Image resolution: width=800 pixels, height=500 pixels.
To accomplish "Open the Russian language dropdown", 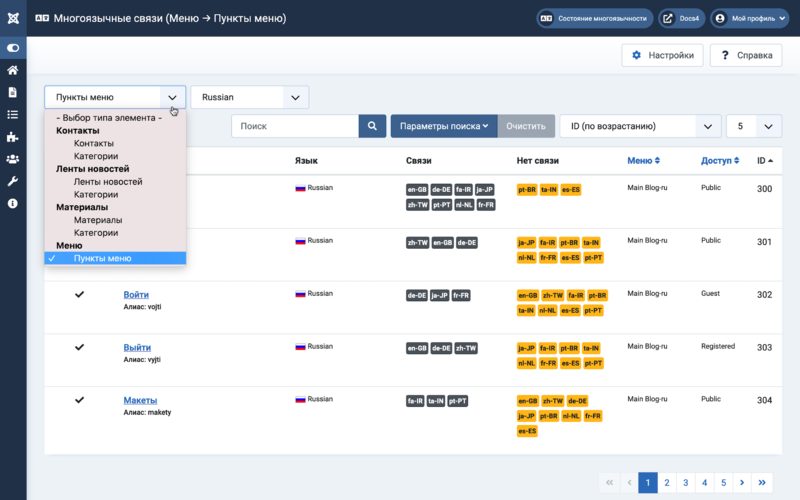I will pyautogui.click(x=249, y=97).
